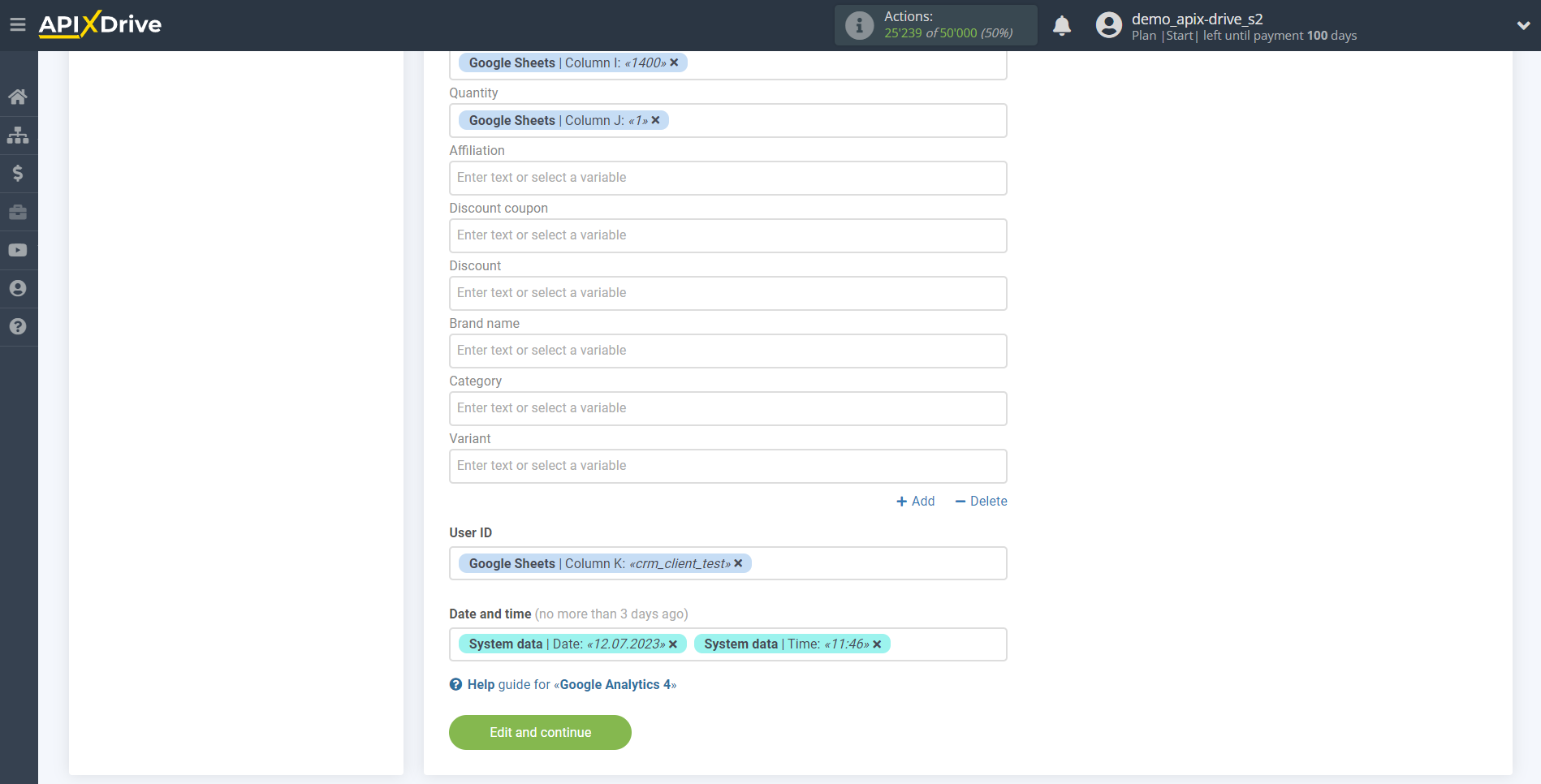The height and width of the screenshot is (784, 1541).
Task: Click Delete to remove item fields
Action: pos(981,501)
